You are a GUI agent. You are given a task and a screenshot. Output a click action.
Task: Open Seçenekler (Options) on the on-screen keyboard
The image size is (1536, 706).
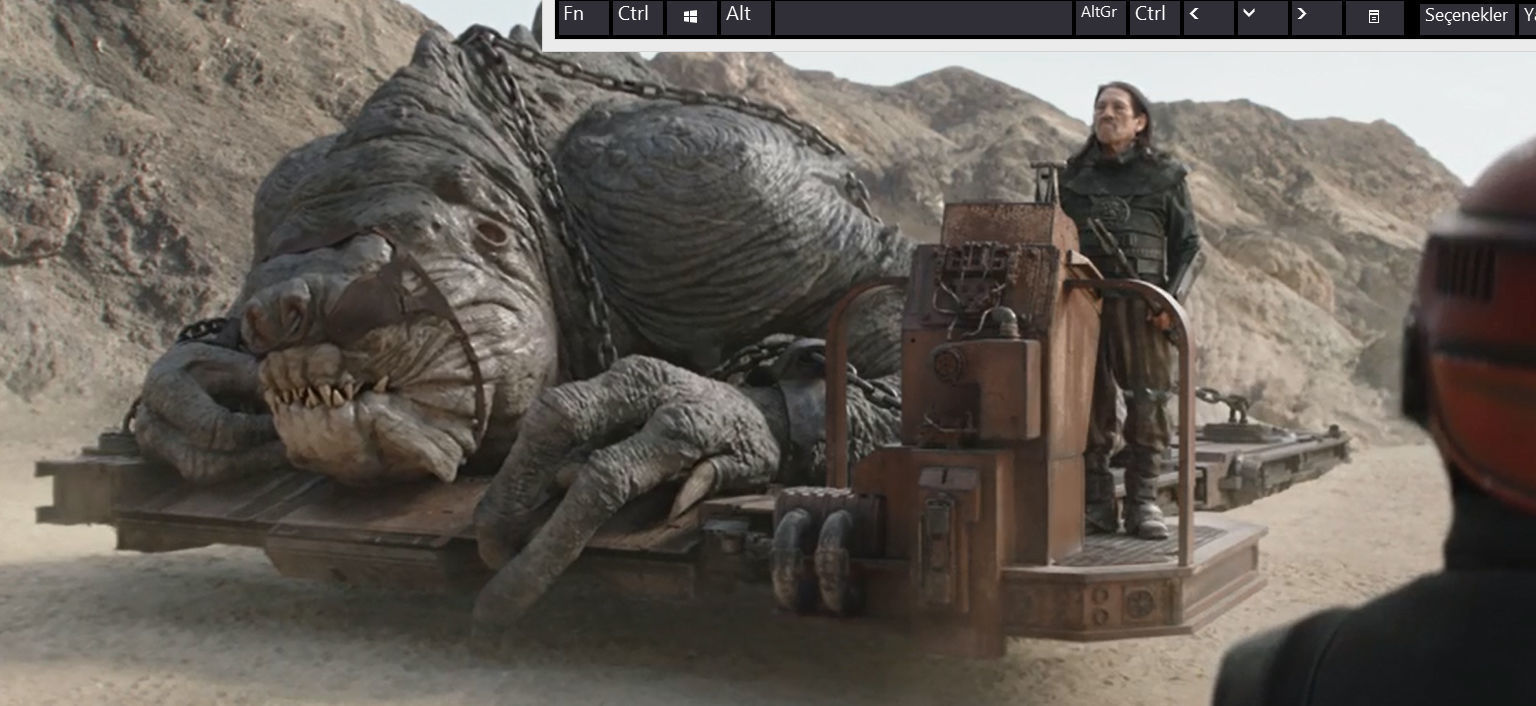[x=1467, y=17]
